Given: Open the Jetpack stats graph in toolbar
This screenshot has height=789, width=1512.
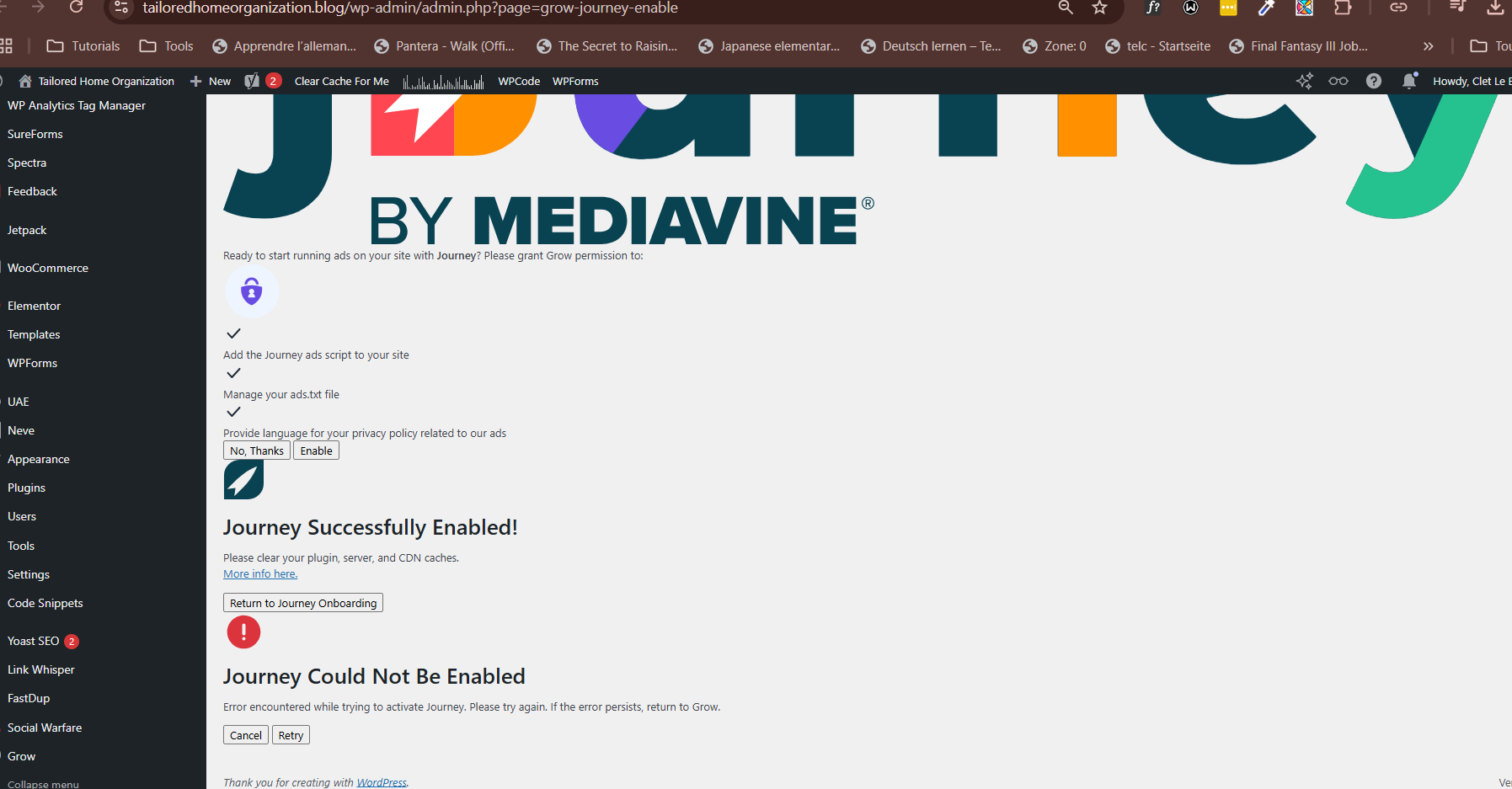Looking at the screenshot, I should [x=443, y=82].
